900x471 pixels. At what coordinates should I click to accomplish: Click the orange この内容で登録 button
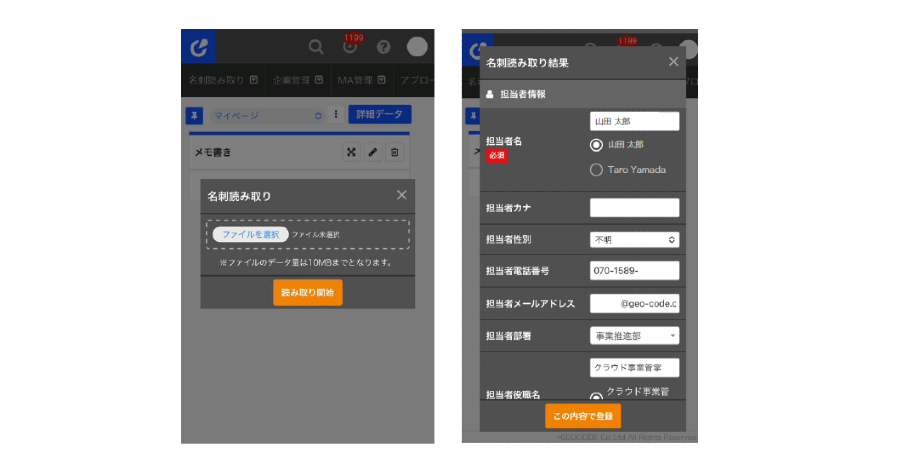(583, 416)
